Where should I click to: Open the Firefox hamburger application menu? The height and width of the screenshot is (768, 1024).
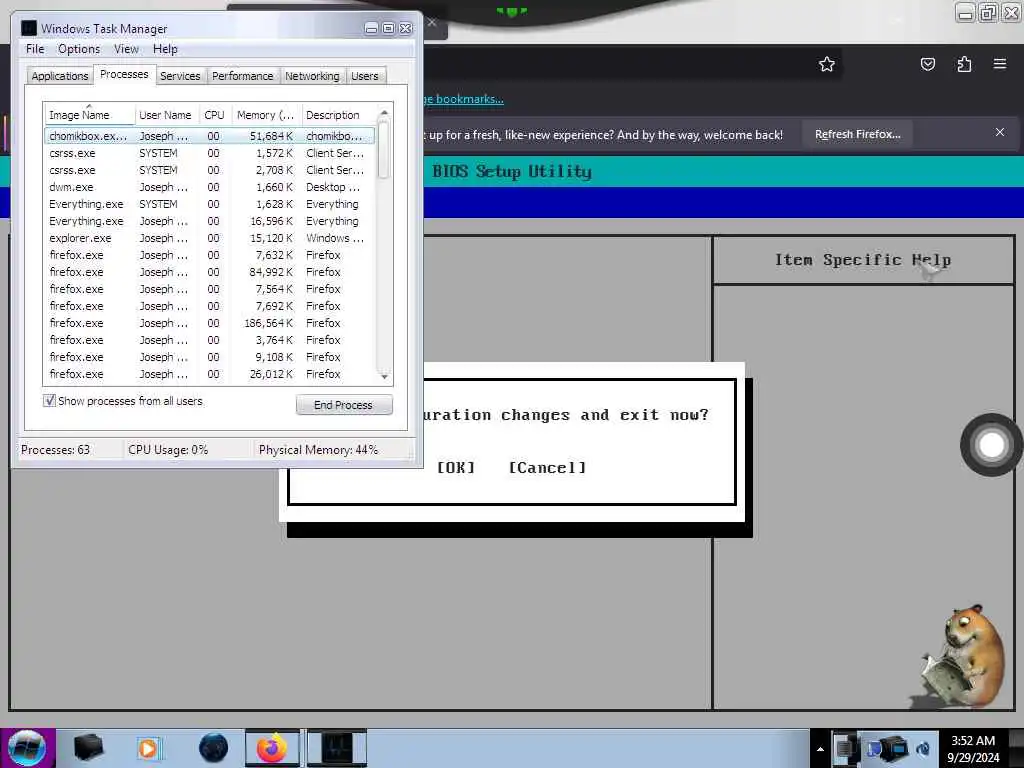(1000, 63)
